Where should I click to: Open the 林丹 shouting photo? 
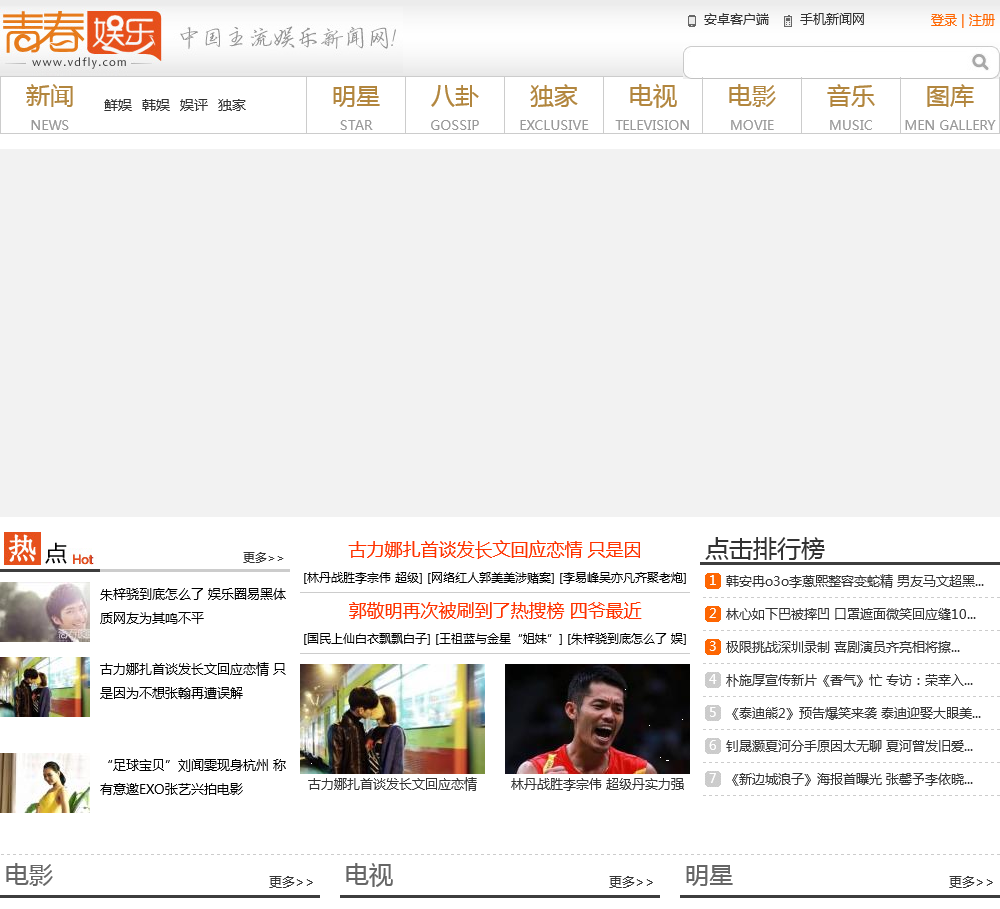[597, 719]
